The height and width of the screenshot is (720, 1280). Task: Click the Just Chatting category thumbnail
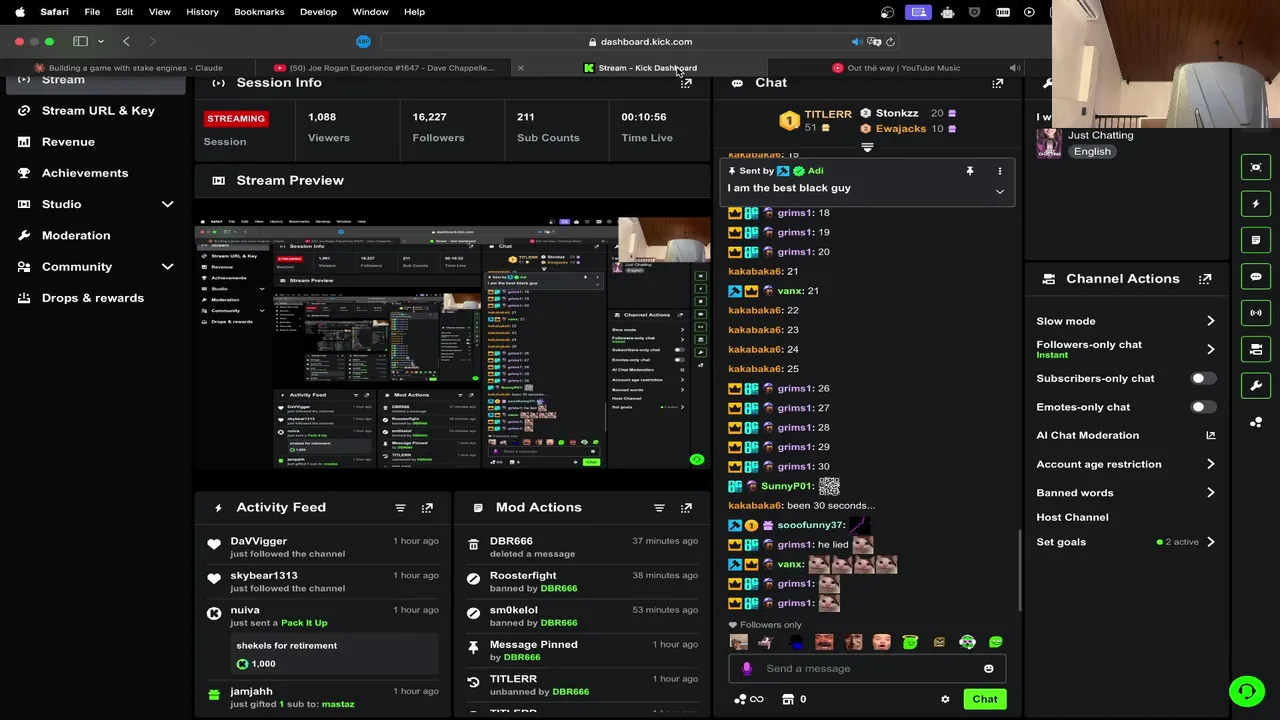tap(1048, 143)
